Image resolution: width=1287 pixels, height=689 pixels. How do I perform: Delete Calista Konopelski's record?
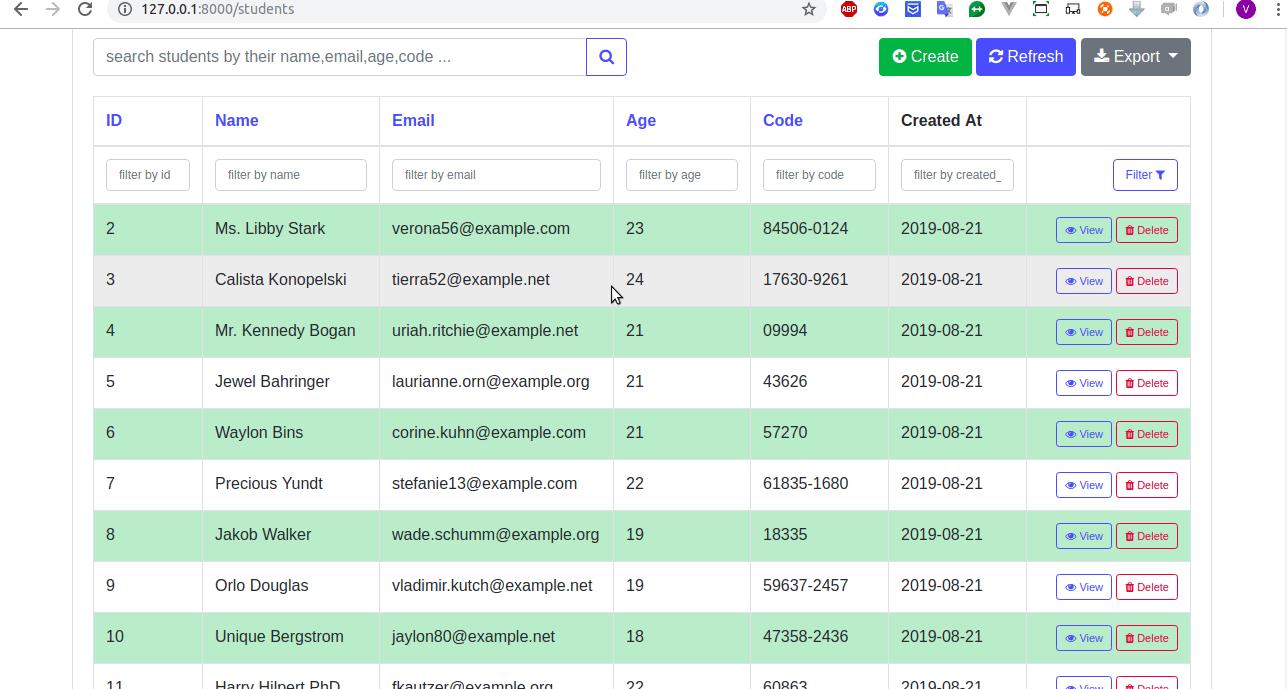point(1146,281)
